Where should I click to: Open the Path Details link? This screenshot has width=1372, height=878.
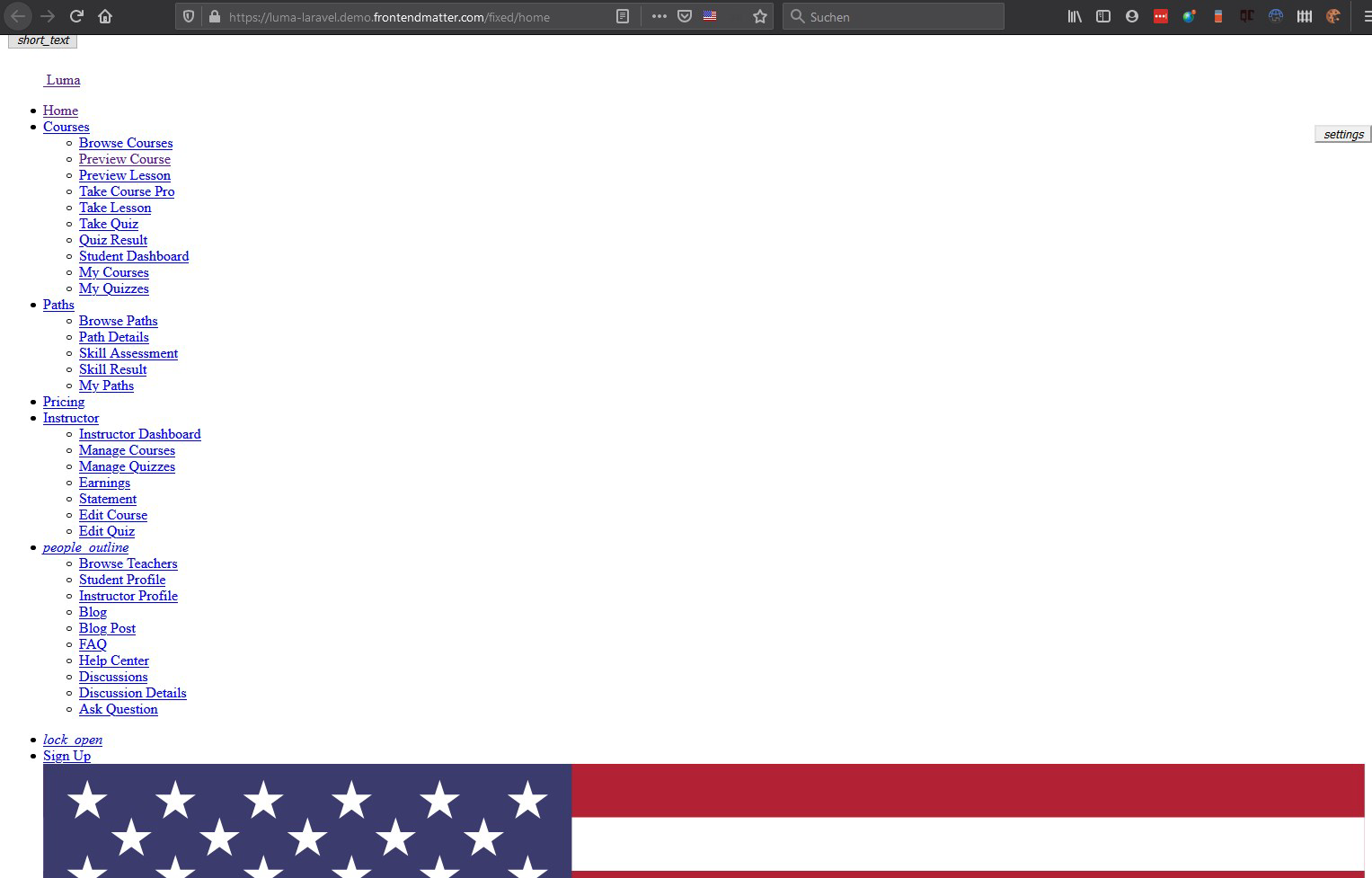[114, 337]
